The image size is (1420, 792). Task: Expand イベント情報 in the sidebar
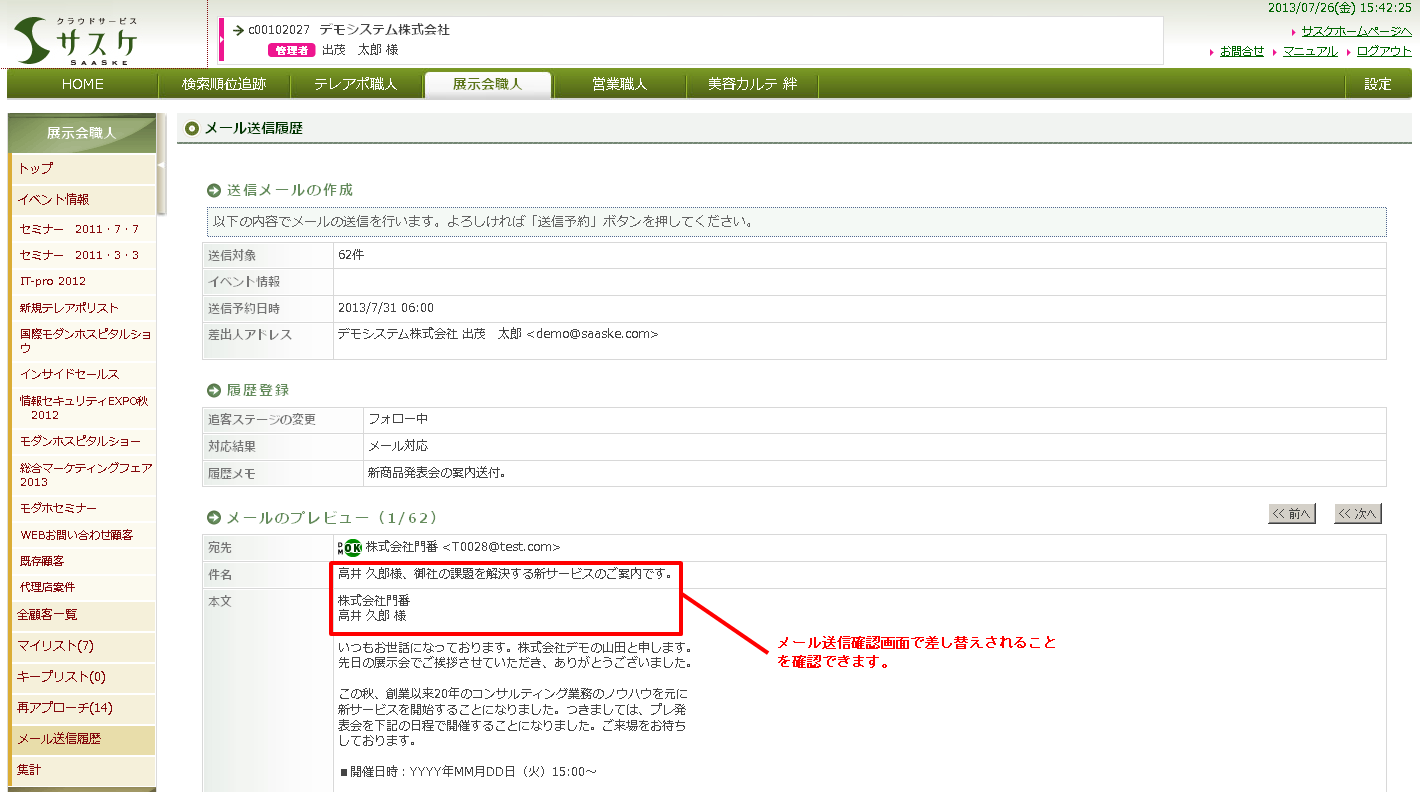53,199
